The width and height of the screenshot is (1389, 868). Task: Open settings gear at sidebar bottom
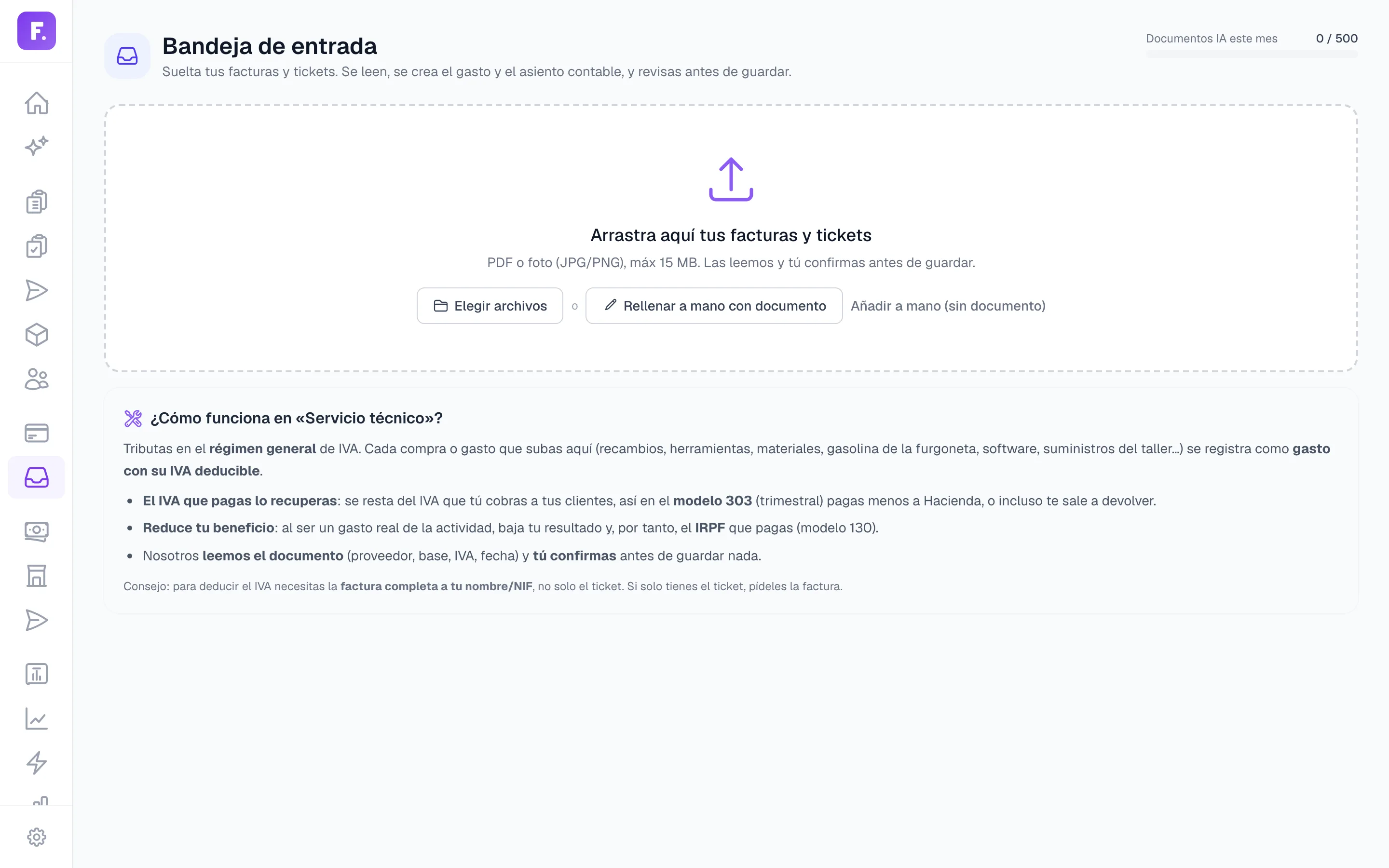tap(36, 837)
